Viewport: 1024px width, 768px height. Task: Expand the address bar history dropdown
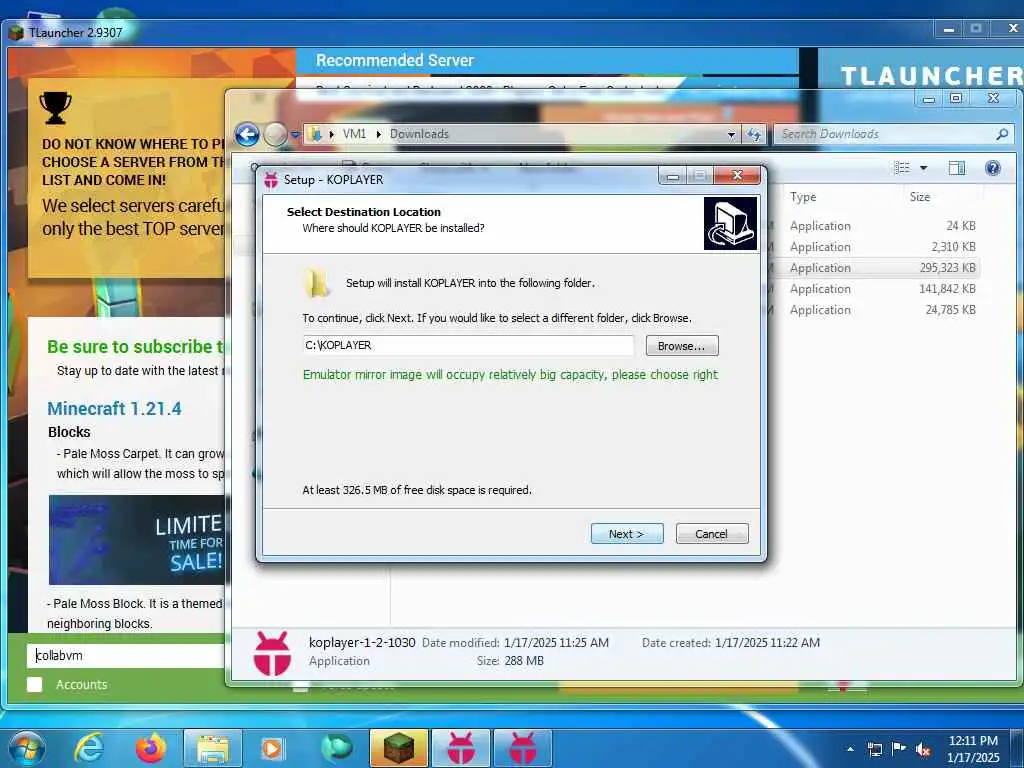(x=731, y=135)
